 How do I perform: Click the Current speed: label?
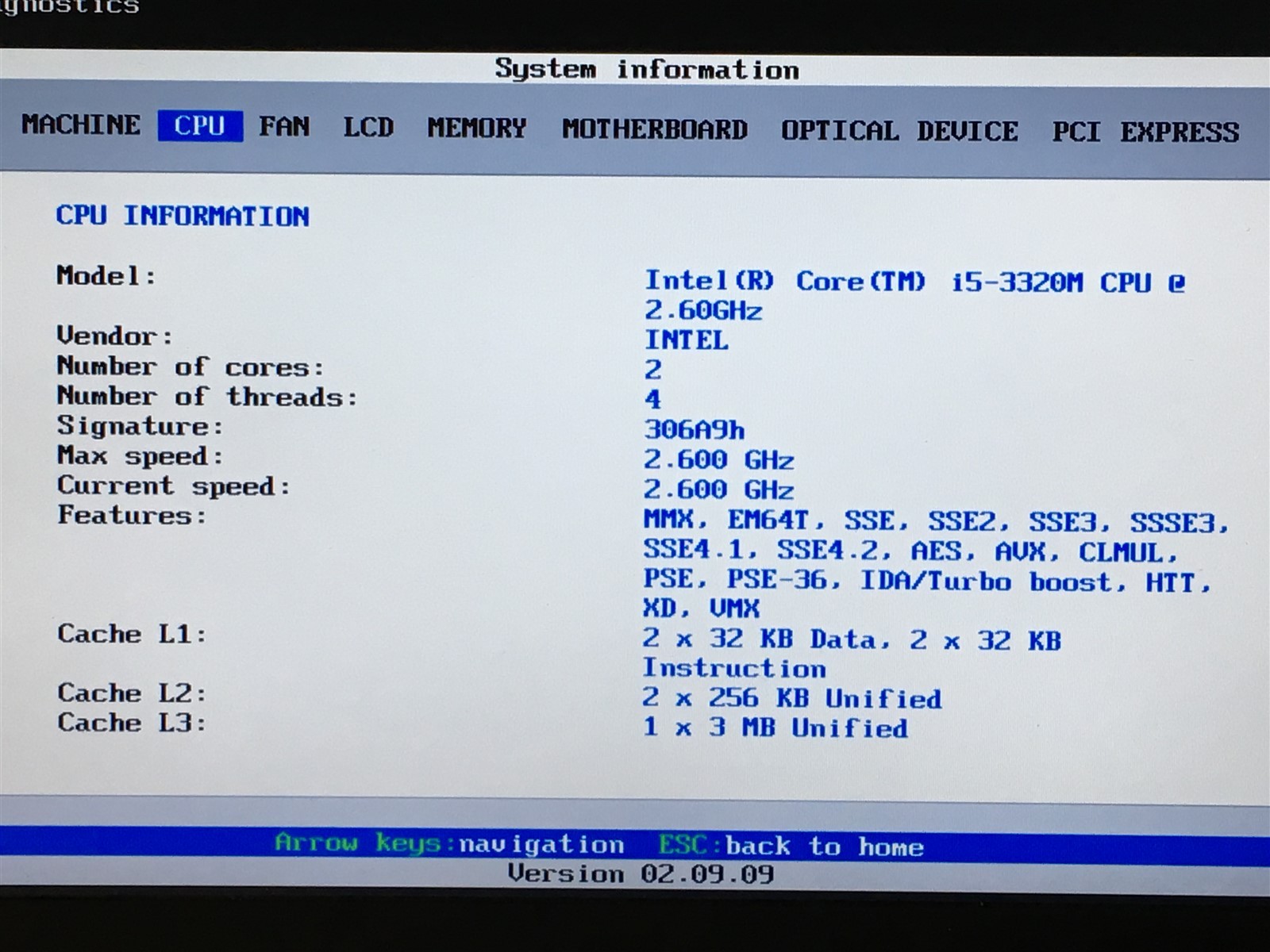[x=174, y=486]
